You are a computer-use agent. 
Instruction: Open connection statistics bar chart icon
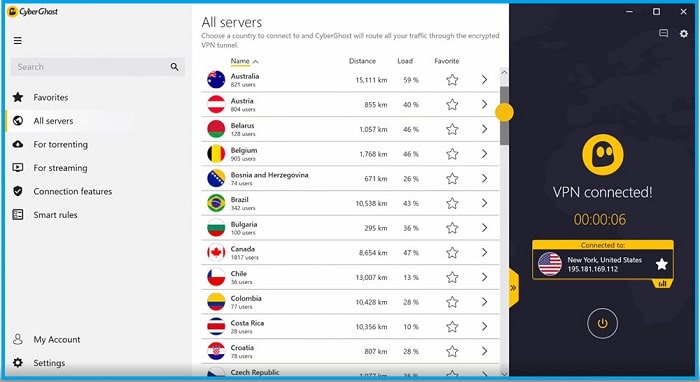pos(662,283)
